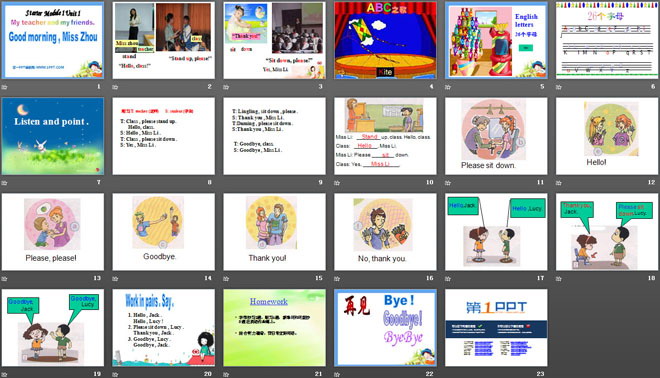Screen dimensions: 660x378
Task: Click the animation star icon under slide 11
Action: point(448,183)
